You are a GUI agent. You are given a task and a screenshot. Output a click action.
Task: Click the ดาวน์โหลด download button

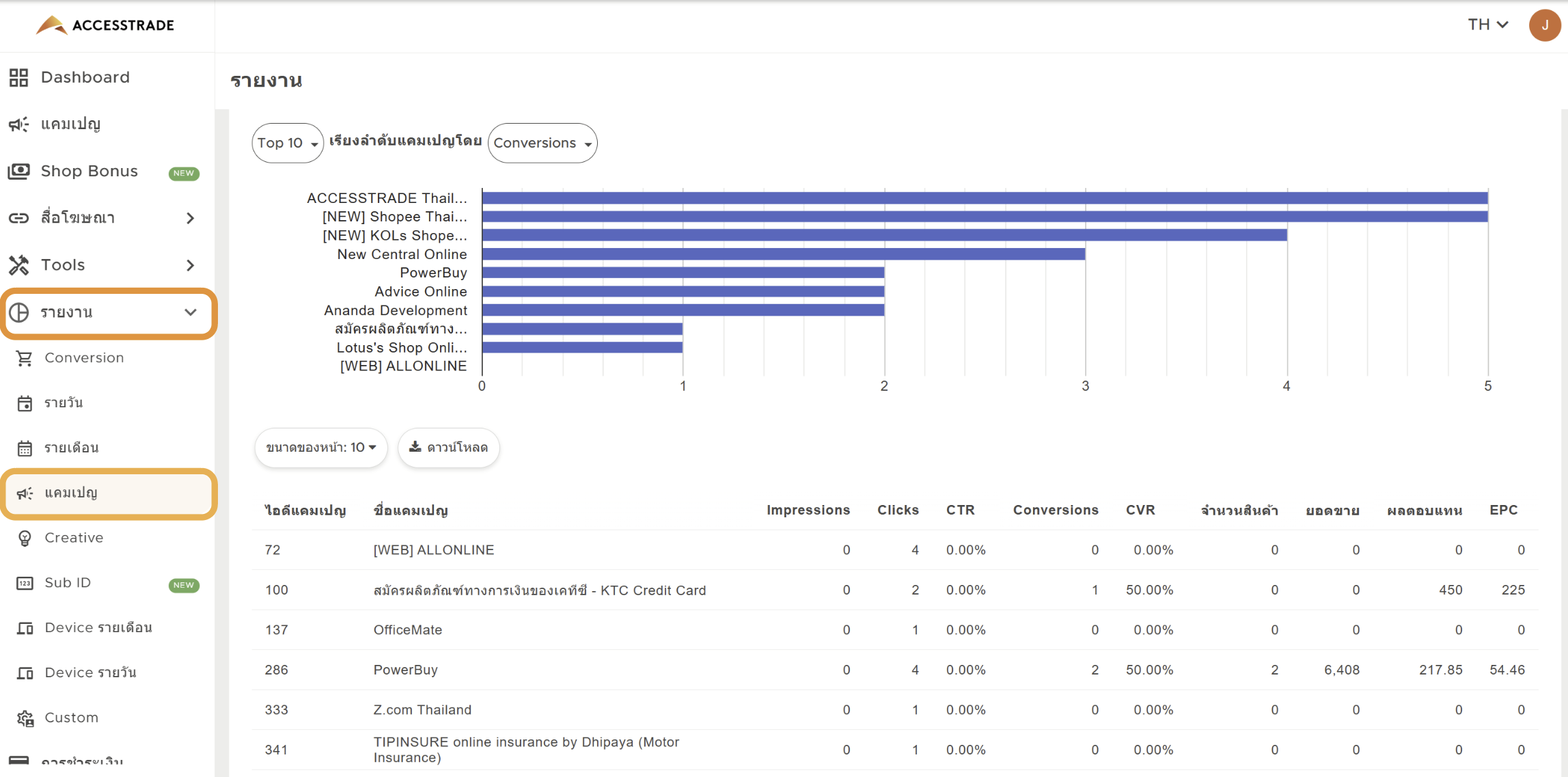(449, 448)
